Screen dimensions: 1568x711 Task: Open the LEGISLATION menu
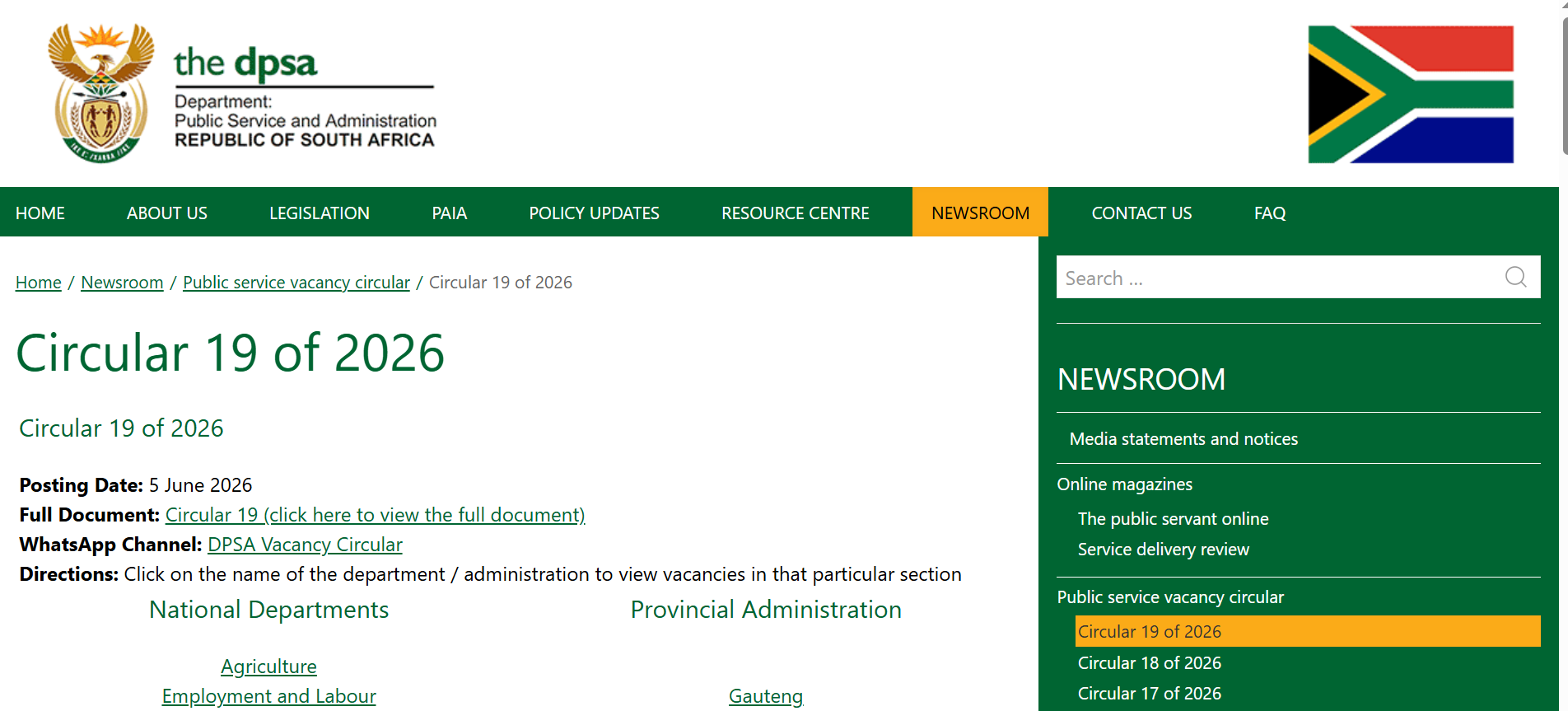(320, 213)
